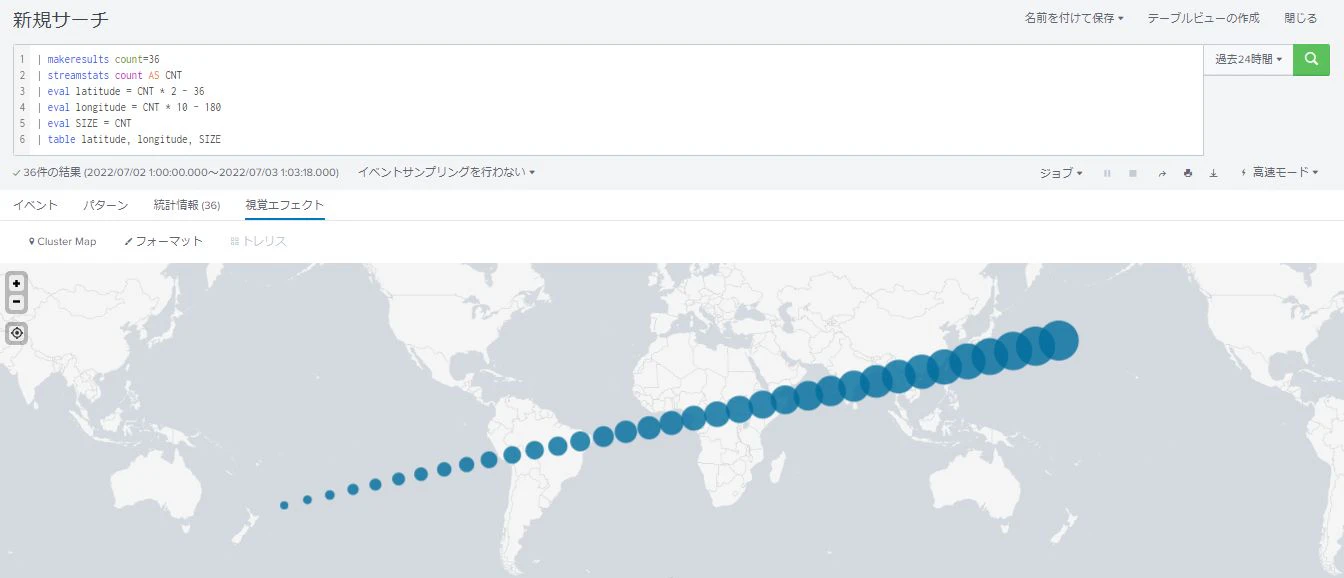Run search with green magnifier button
The width and height of the screenshot is (1344, 578).
pos(1311,60)
